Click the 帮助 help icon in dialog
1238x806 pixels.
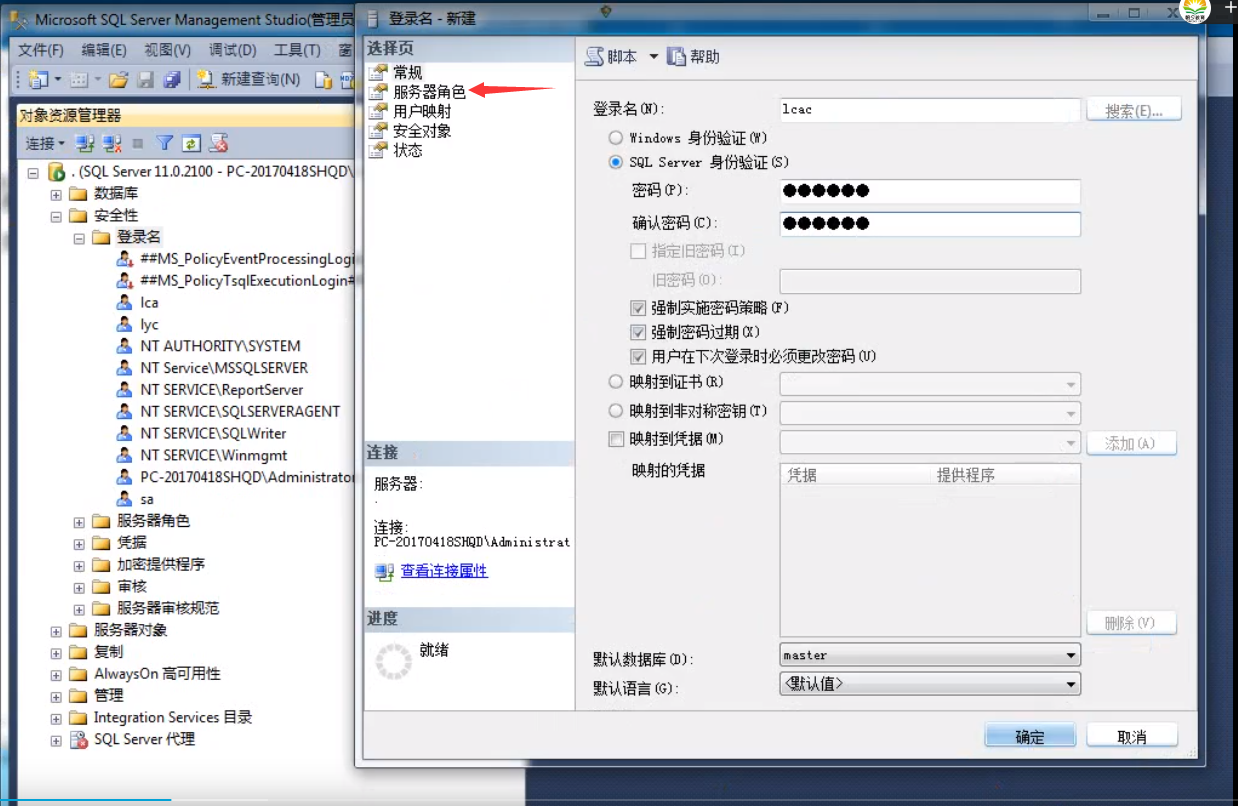click(x=676, y=57)
